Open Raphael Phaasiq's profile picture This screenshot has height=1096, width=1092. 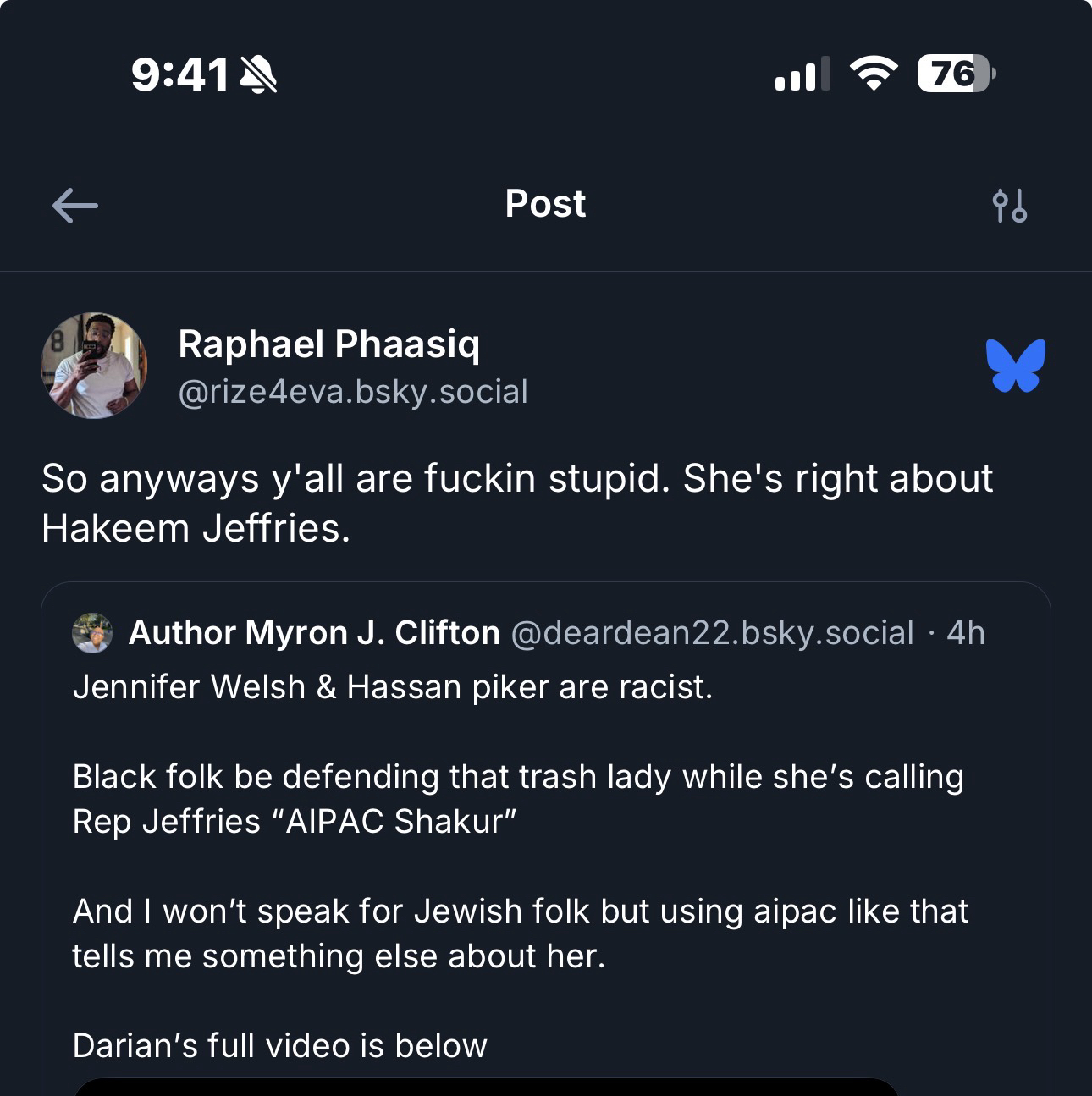point(94,366)
